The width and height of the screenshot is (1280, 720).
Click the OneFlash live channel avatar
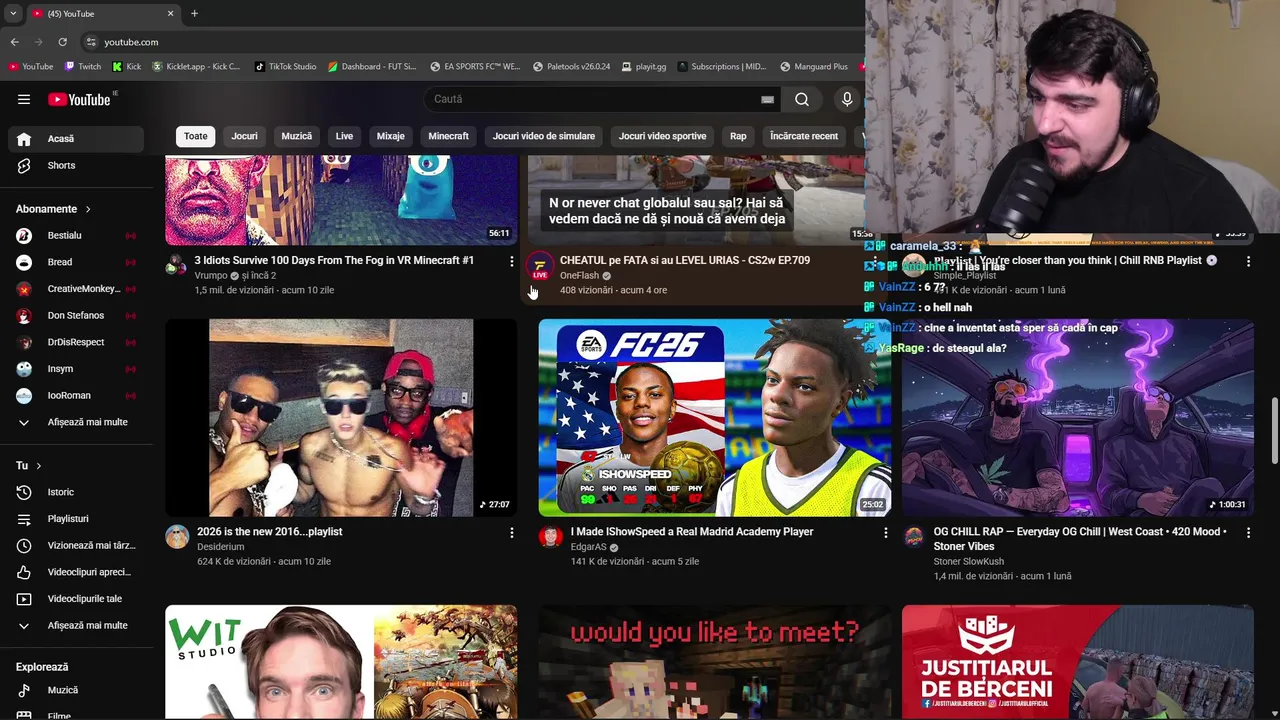coord(540,265)
